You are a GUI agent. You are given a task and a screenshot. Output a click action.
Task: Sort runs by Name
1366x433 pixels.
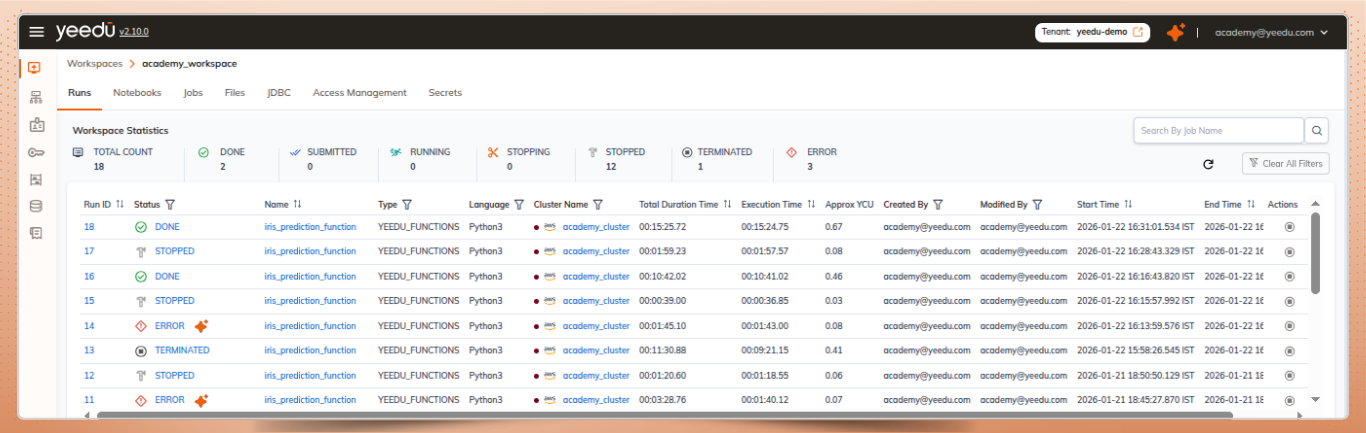point(297,204)
